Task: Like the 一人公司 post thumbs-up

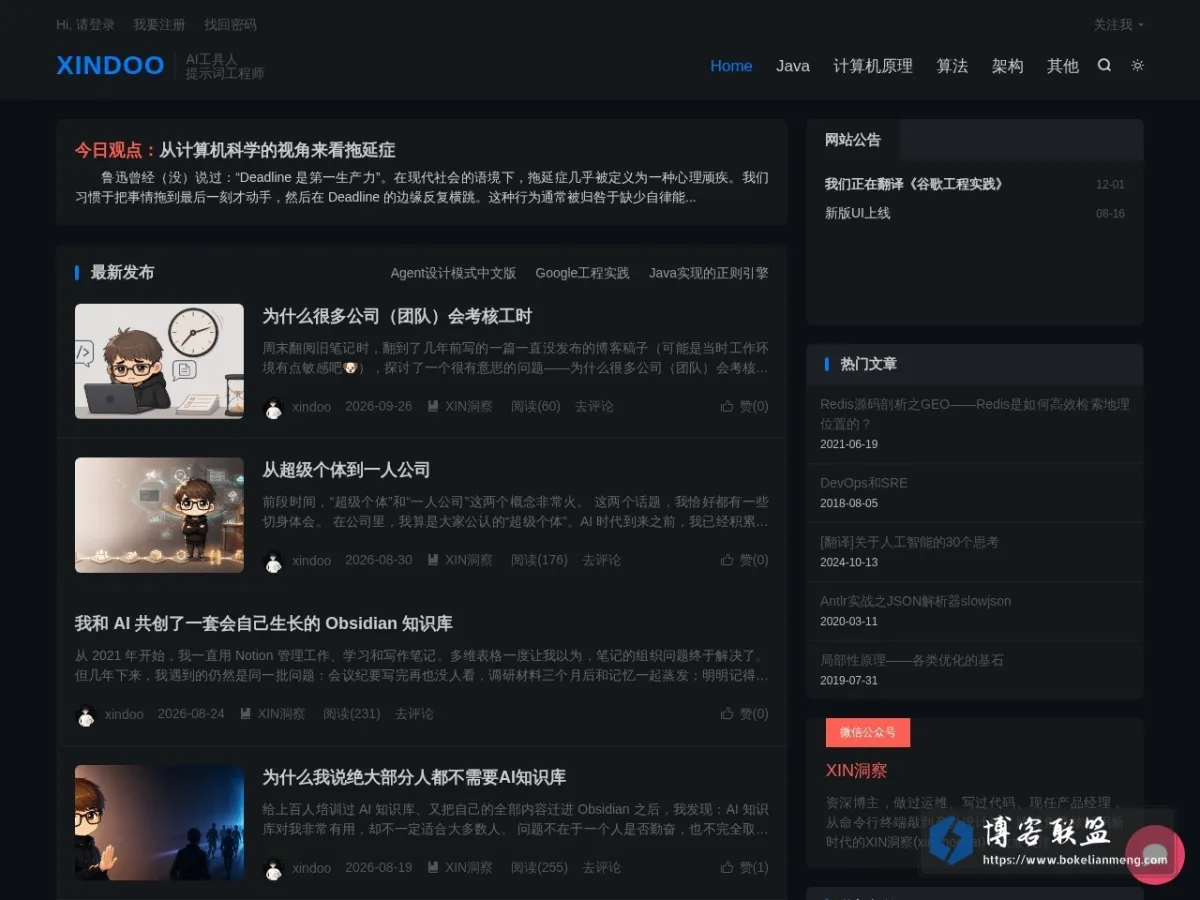Action: point(744,560)
